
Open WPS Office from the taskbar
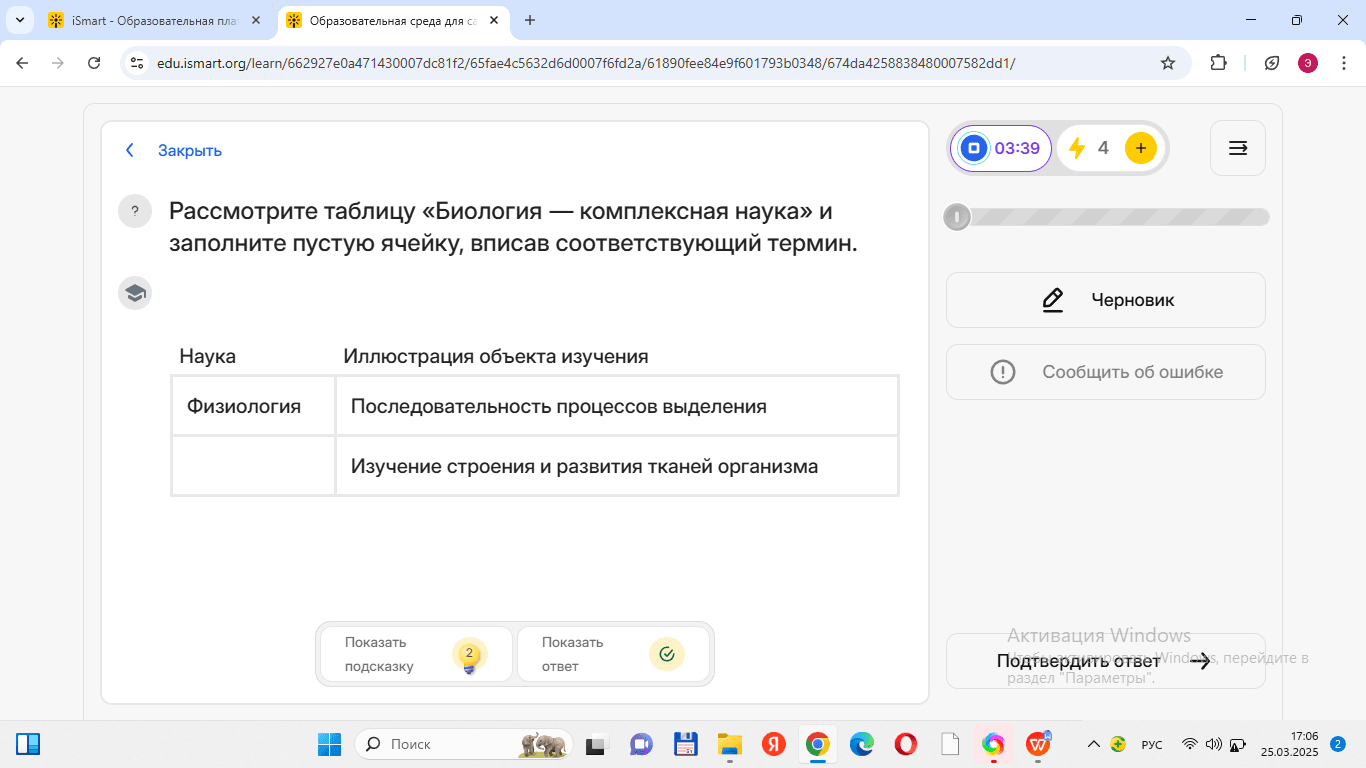(1038, 744)
